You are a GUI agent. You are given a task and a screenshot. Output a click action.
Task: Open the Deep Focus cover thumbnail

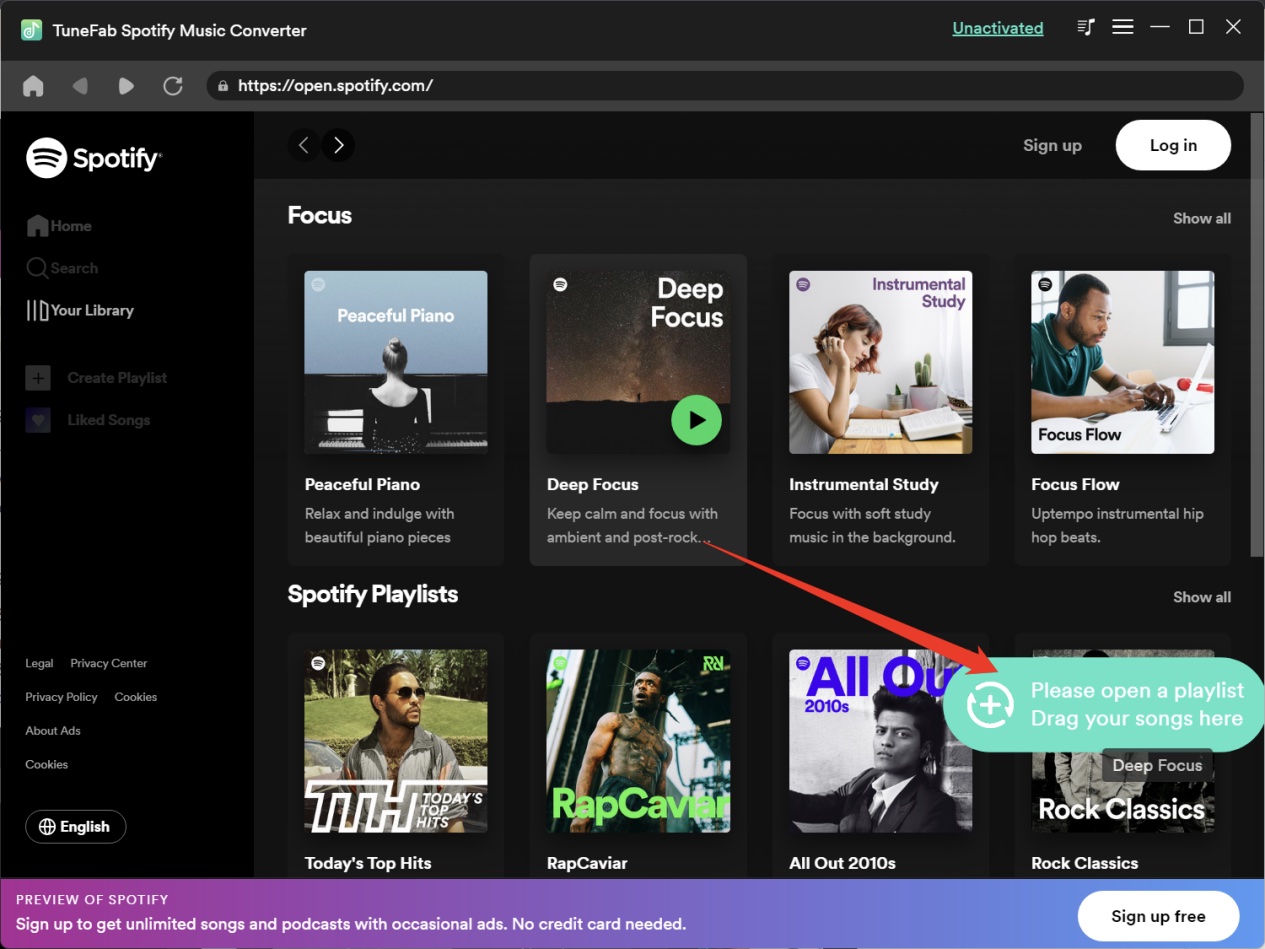(x=638, y=362)
